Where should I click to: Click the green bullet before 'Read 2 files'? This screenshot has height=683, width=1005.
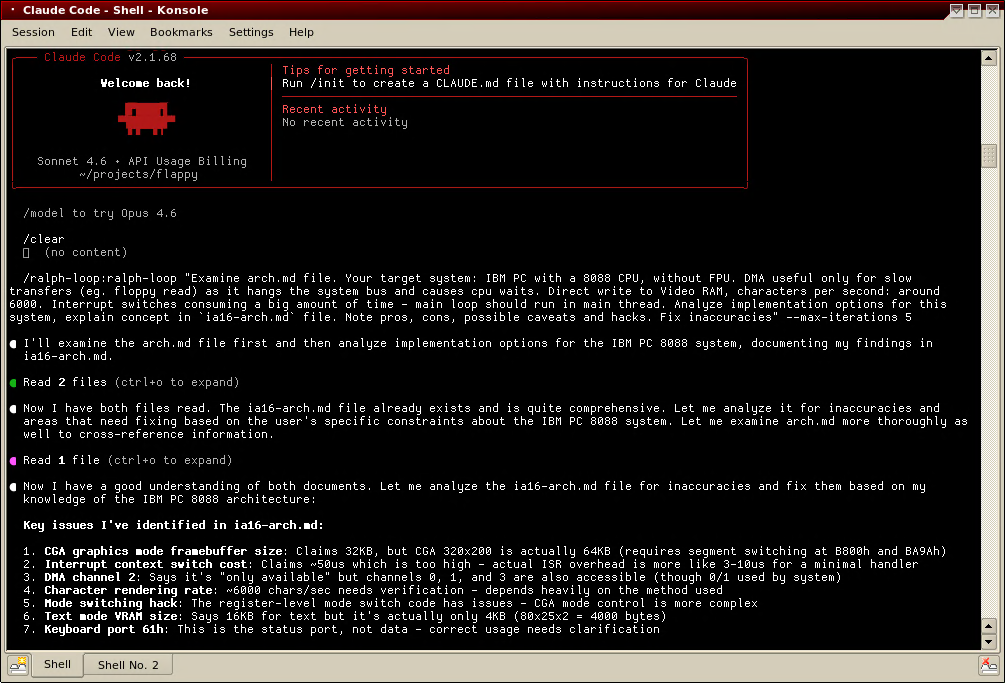pos(13,383)
